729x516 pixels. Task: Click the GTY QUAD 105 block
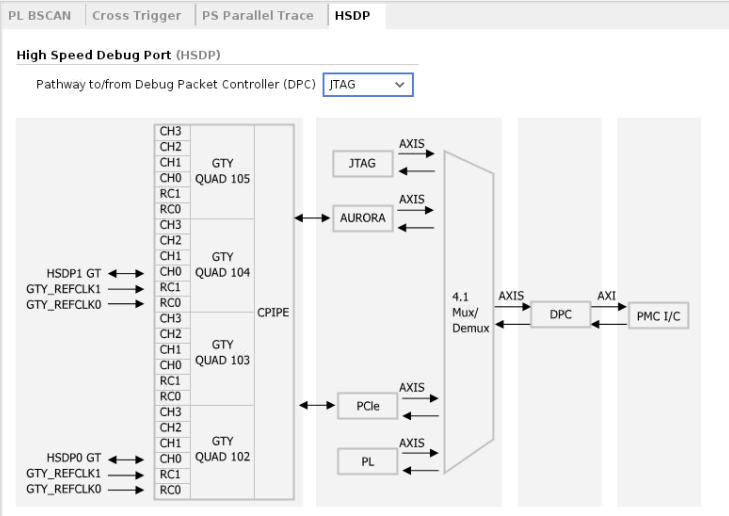tap(222, 171)
